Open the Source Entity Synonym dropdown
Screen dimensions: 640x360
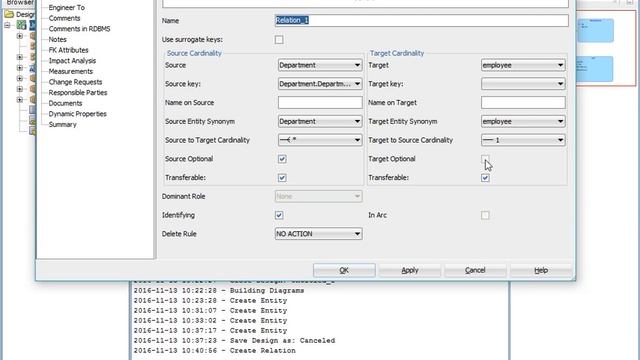click(x=320, y=121)
